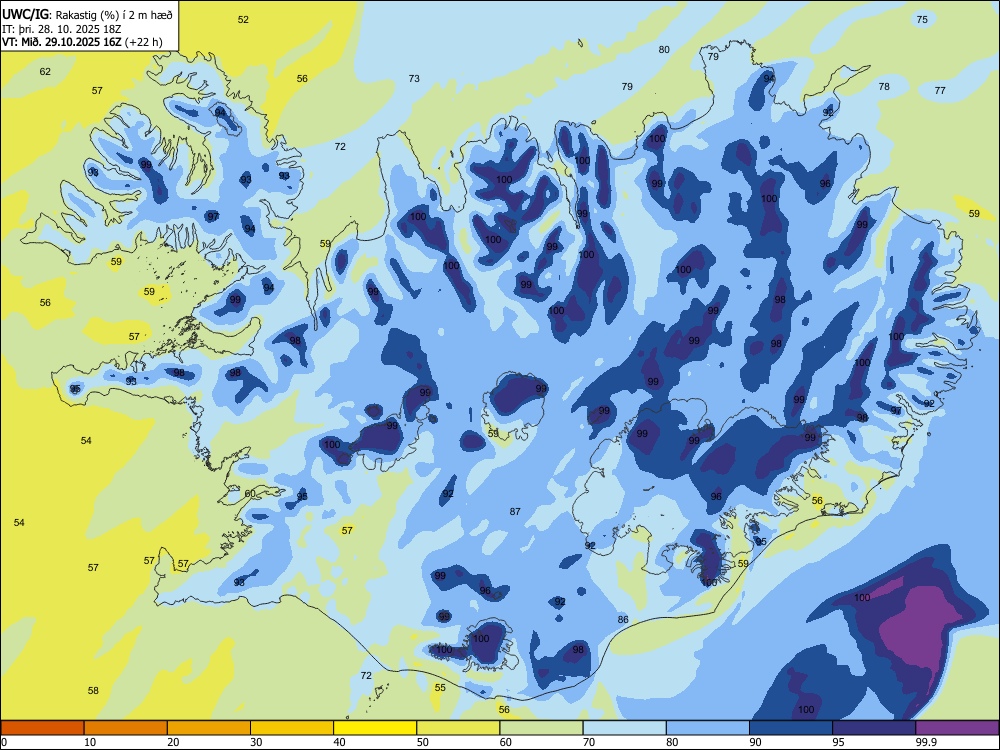The height and width of the screenshot is (750, 1000).
Task: Click the '99.9' legend tick label
Action: (x=925, y=742)
